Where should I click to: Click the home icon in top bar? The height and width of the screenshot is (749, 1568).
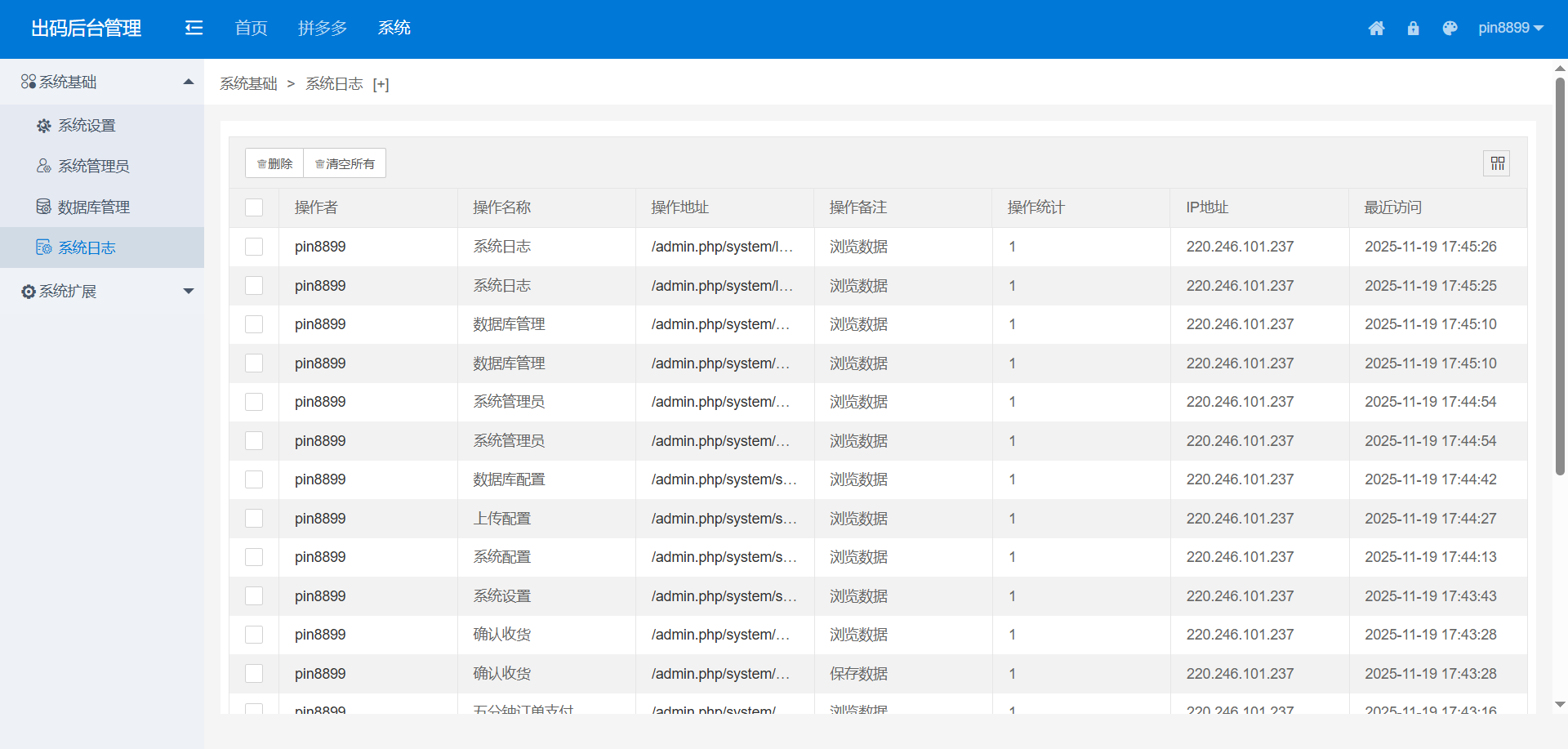[1376, 29]
